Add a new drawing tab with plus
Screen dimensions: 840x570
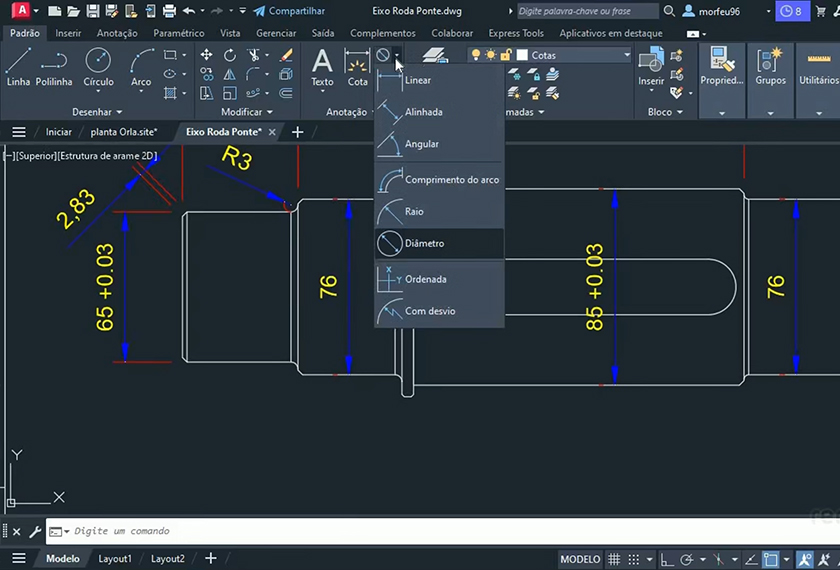point(297,132)
